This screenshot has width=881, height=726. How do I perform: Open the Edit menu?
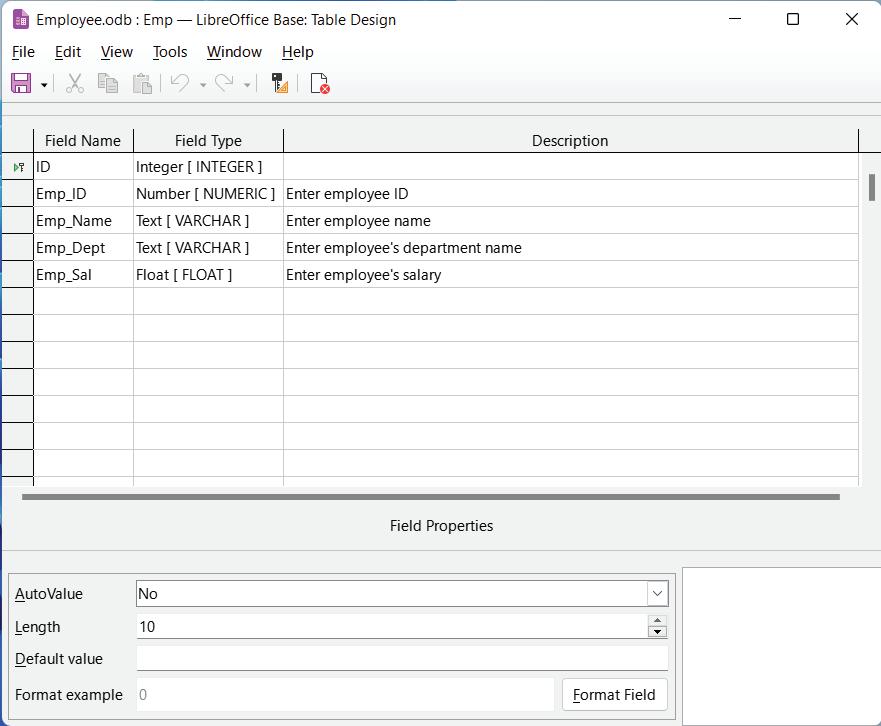point(68,52)
